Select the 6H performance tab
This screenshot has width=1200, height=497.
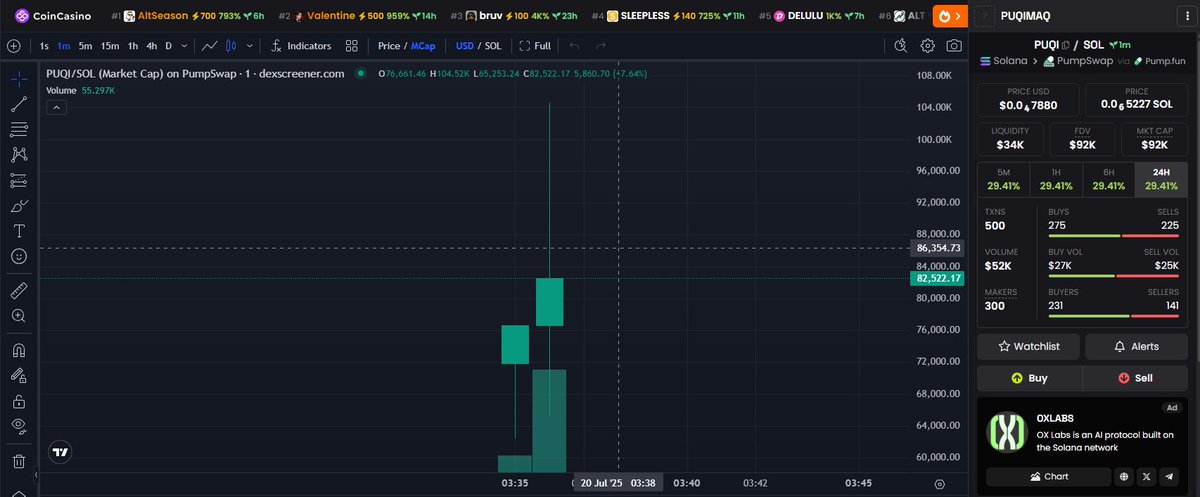point(1108,179)
